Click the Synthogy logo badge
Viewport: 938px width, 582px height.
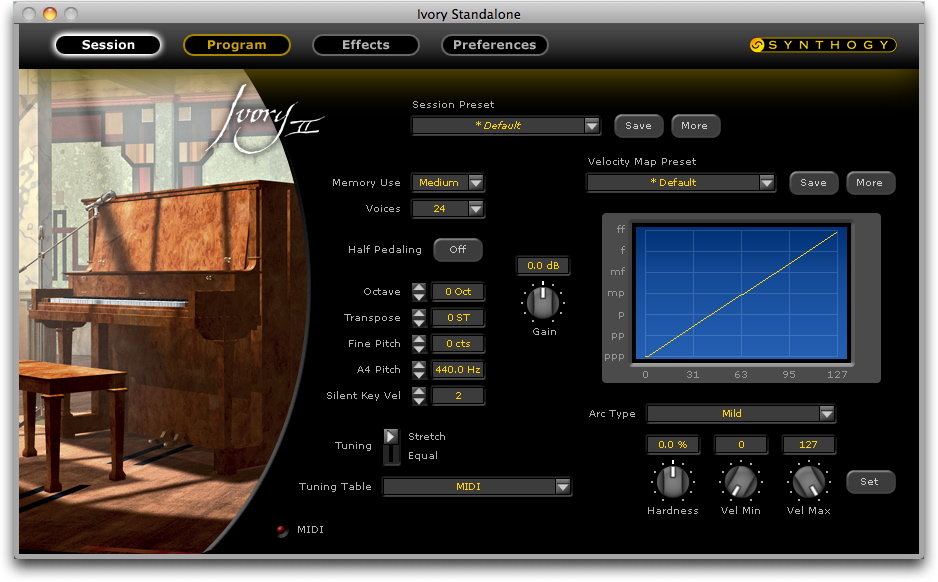coord(822,45)
